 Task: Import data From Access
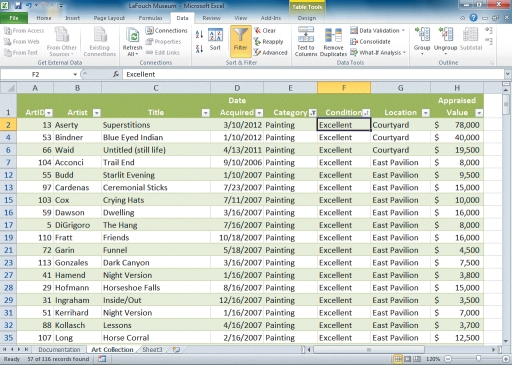(24, 31)
